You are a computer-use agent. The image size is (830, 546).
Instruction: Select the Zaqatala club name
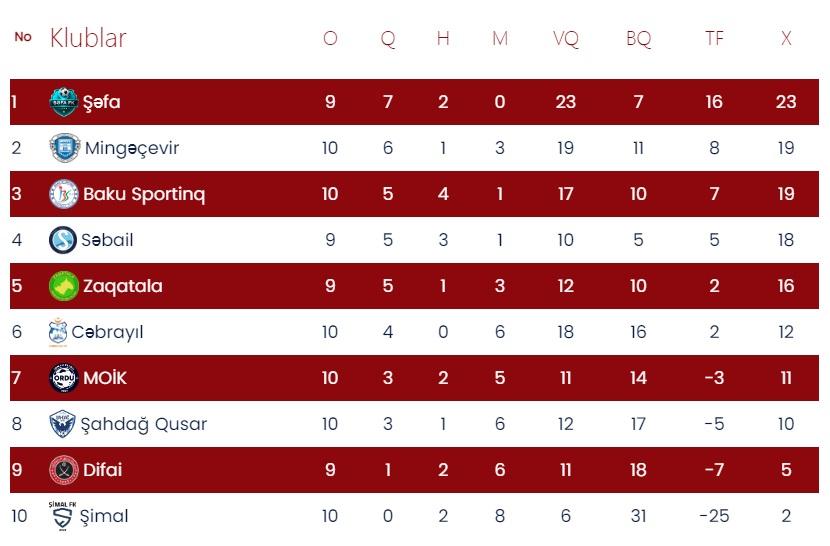[x=122, y=286]
